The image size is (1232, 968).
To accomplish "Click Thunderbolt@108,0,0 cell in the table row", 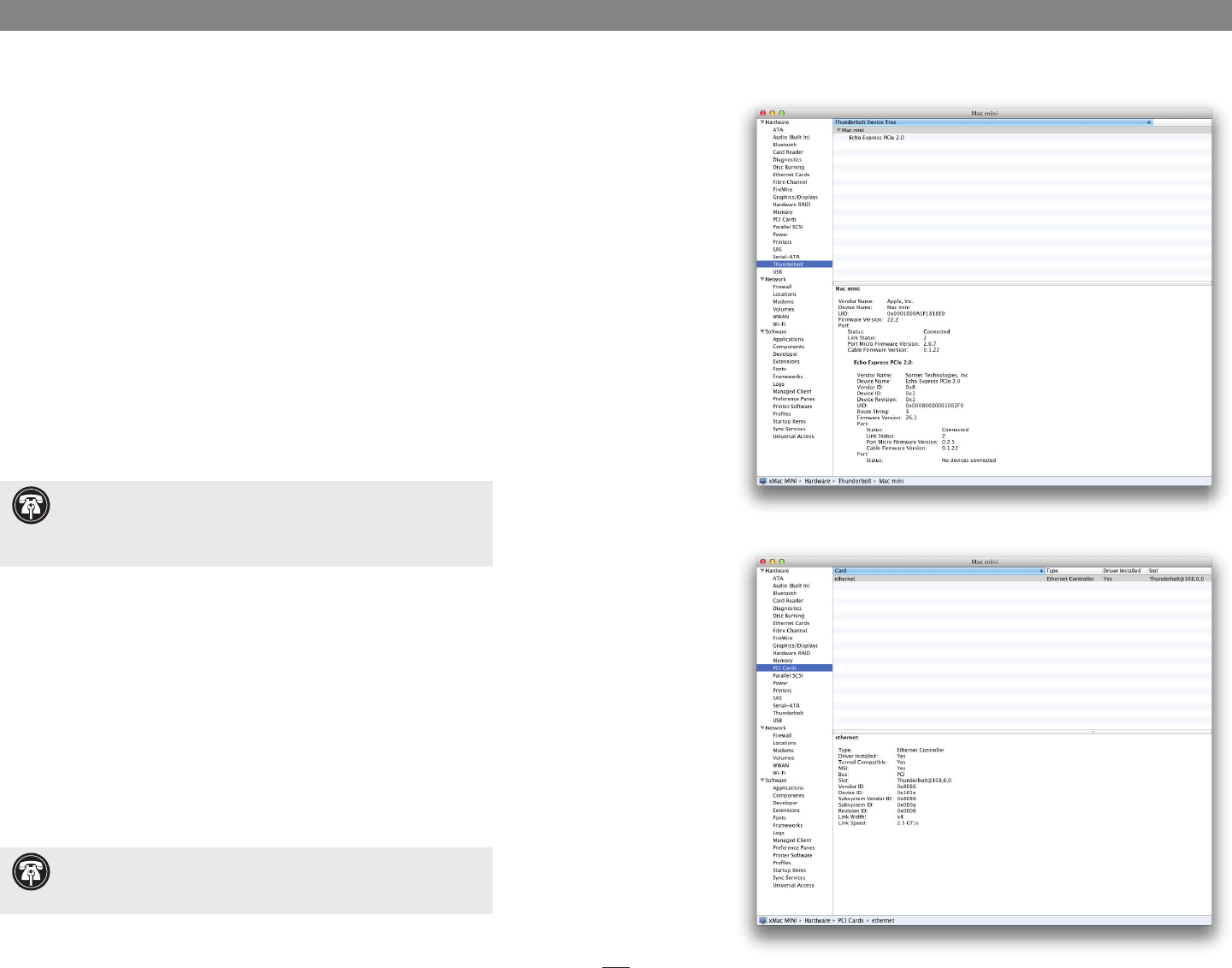I will (x=1176, y=579).
